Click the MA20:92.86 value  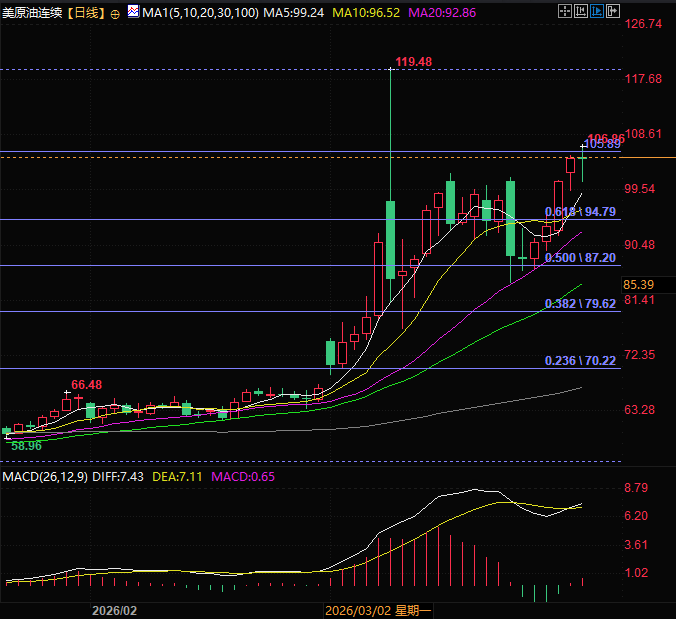click(x=442, y=13)
